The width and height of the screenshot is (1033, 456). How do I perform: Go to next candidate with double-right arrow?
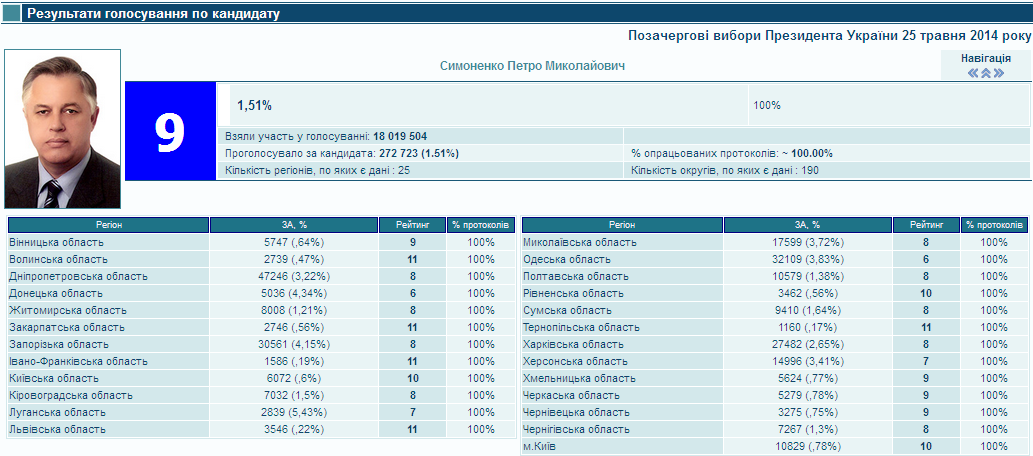click(998, 73)
